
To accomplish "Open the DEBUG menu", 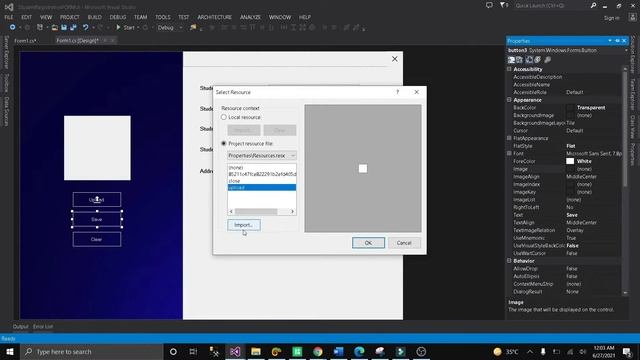I will tap(118, 17).
